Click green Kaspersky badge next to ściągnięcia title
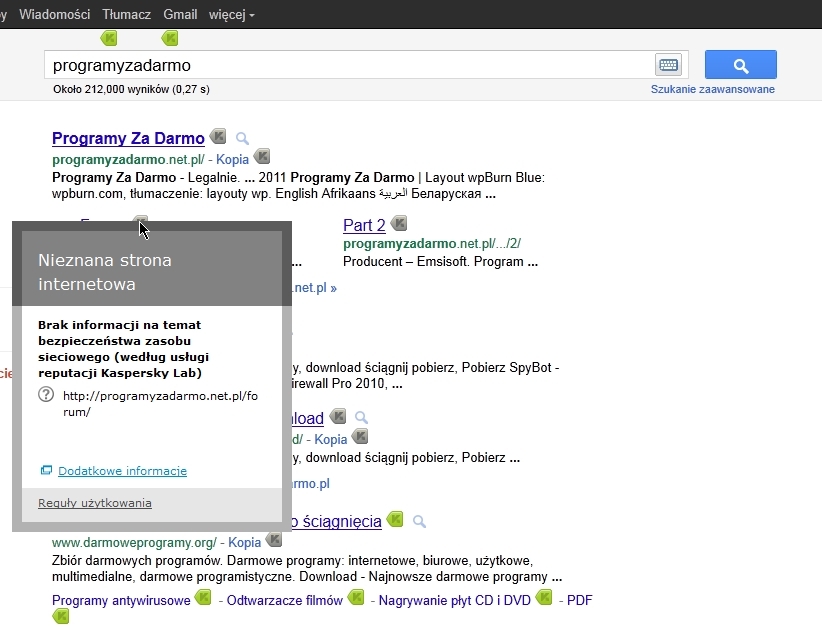Screen dimensions: 822x633 (x=395, y=520)
